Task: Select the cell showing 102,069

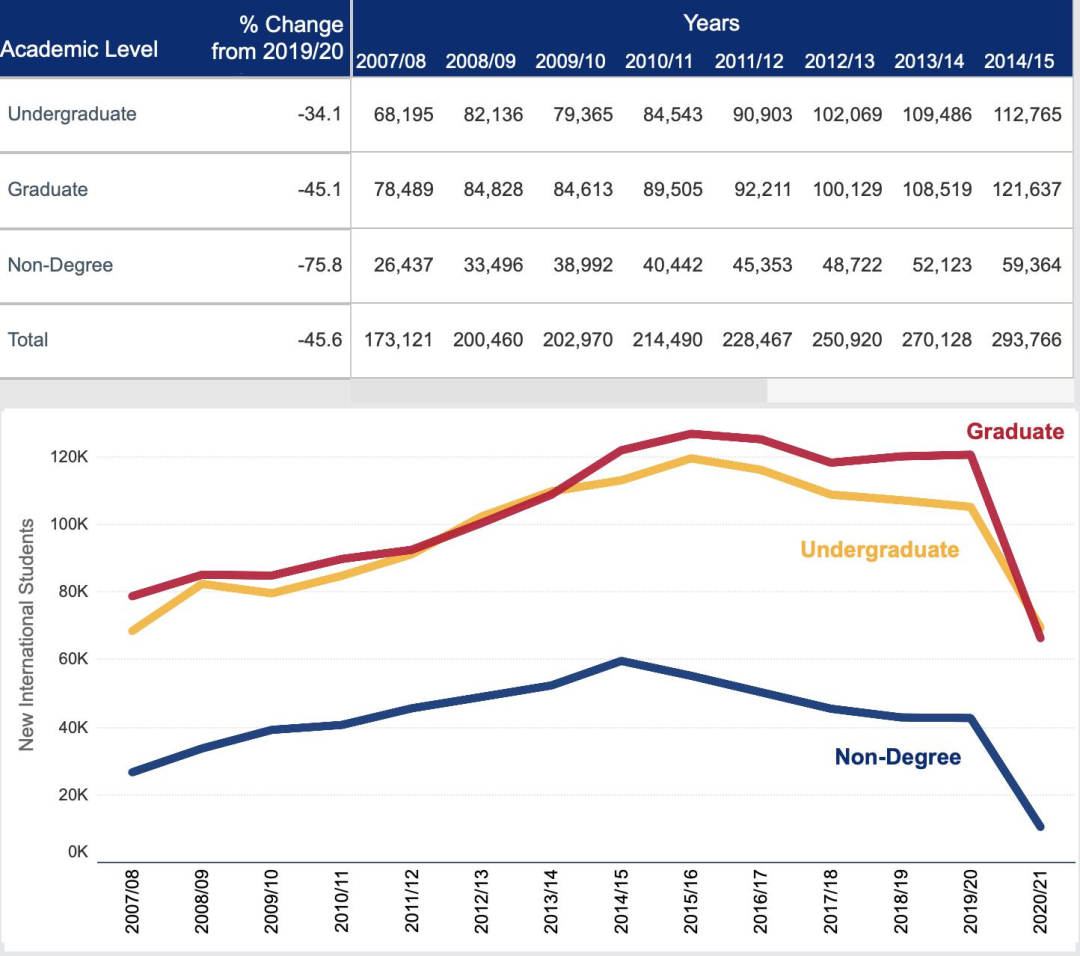Action: 847,114
